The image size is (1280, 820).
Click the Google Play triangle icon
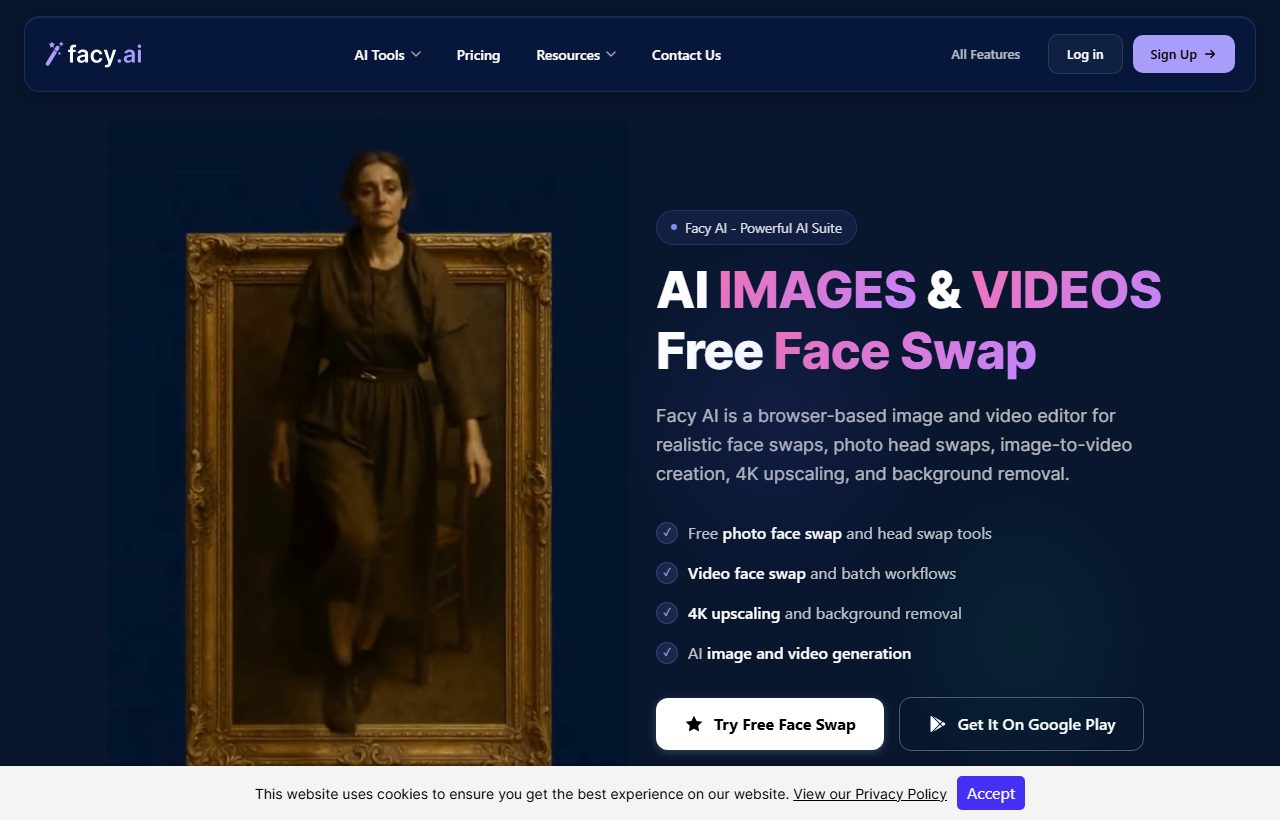tap(937, 724)
